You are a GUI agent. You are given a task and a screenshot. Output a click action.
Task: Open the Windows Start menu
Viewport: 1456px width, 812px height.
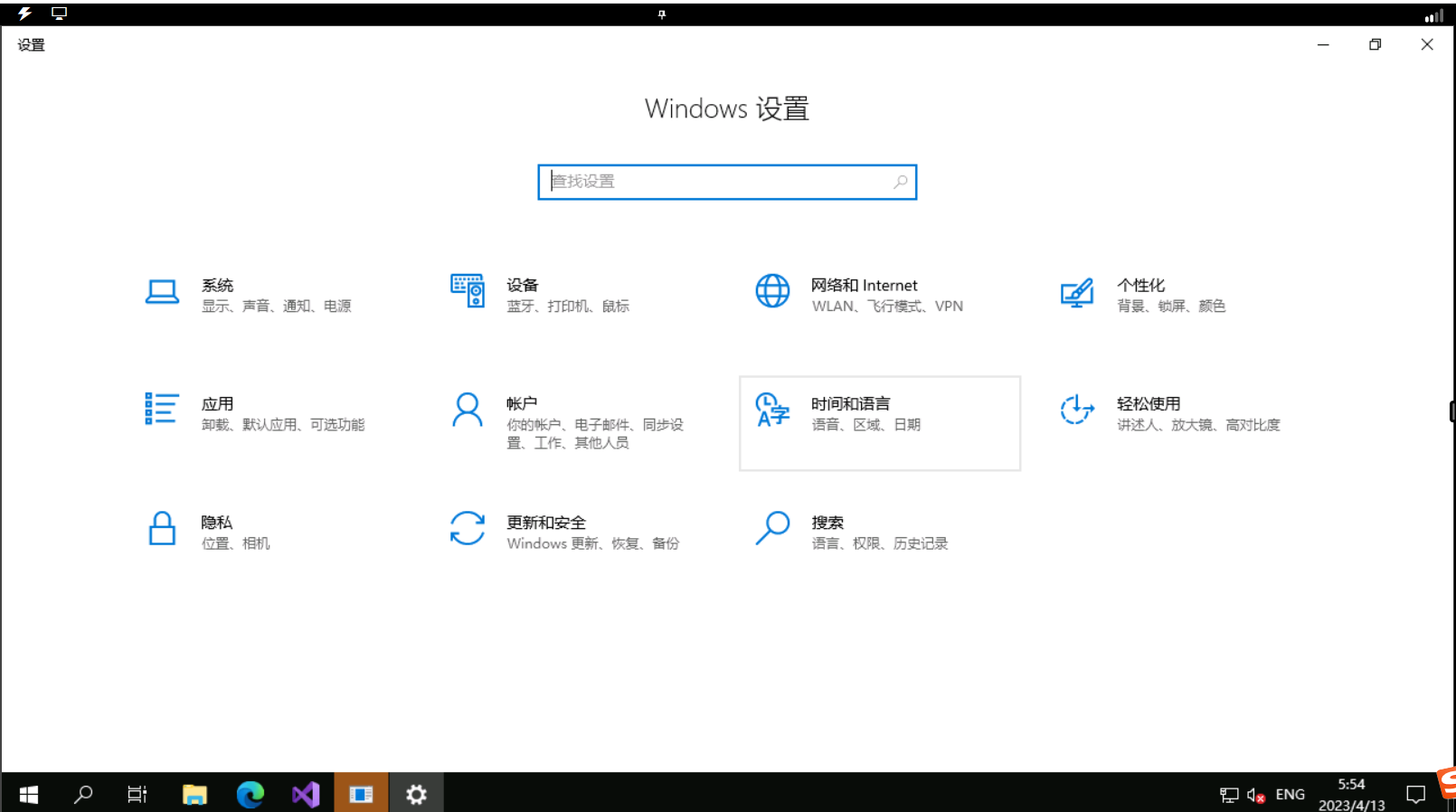click(x=28, y=794)
